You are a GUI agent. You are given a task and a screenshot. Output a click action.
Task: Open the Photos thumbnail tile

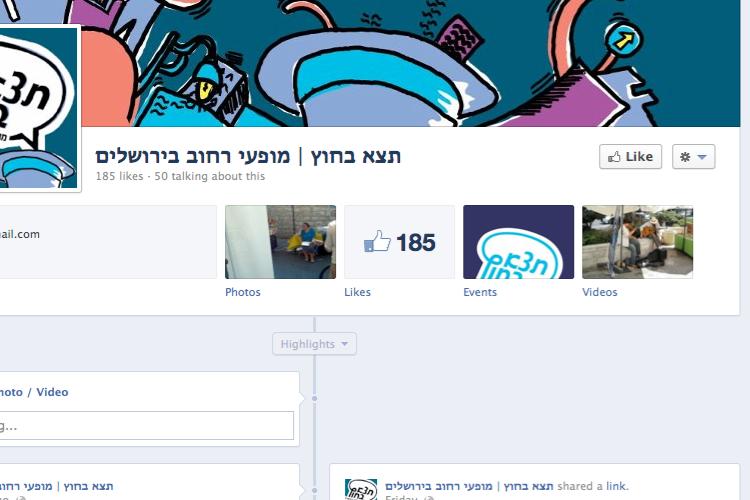pyautogui.click(x=280, y=242)
